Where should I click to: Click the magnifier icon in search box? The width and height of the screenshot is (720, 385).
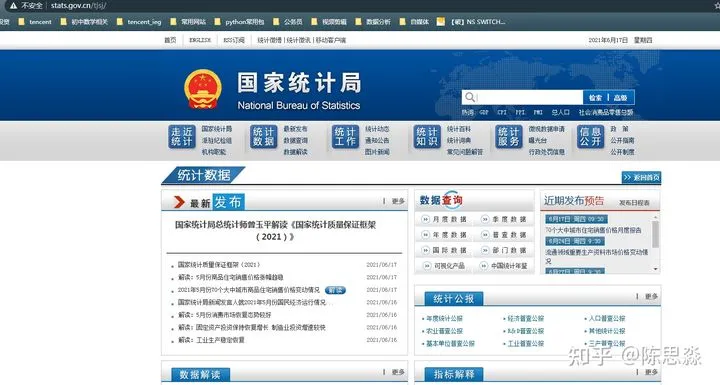pos(469,97)
